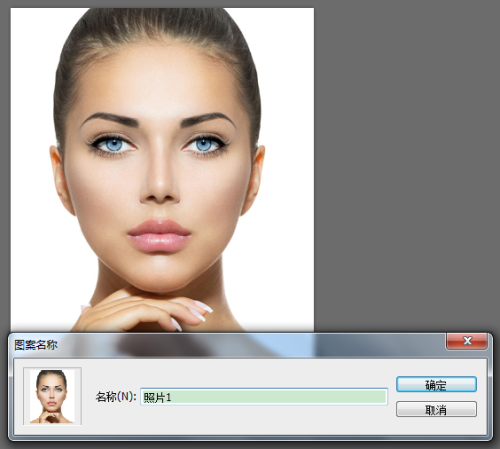Image resolution: width=500 pixels, height=449 pixels.
Task: Select the pattern preview thumbnail in dialog
Action: pyautogui.click(x=52, y=396)
